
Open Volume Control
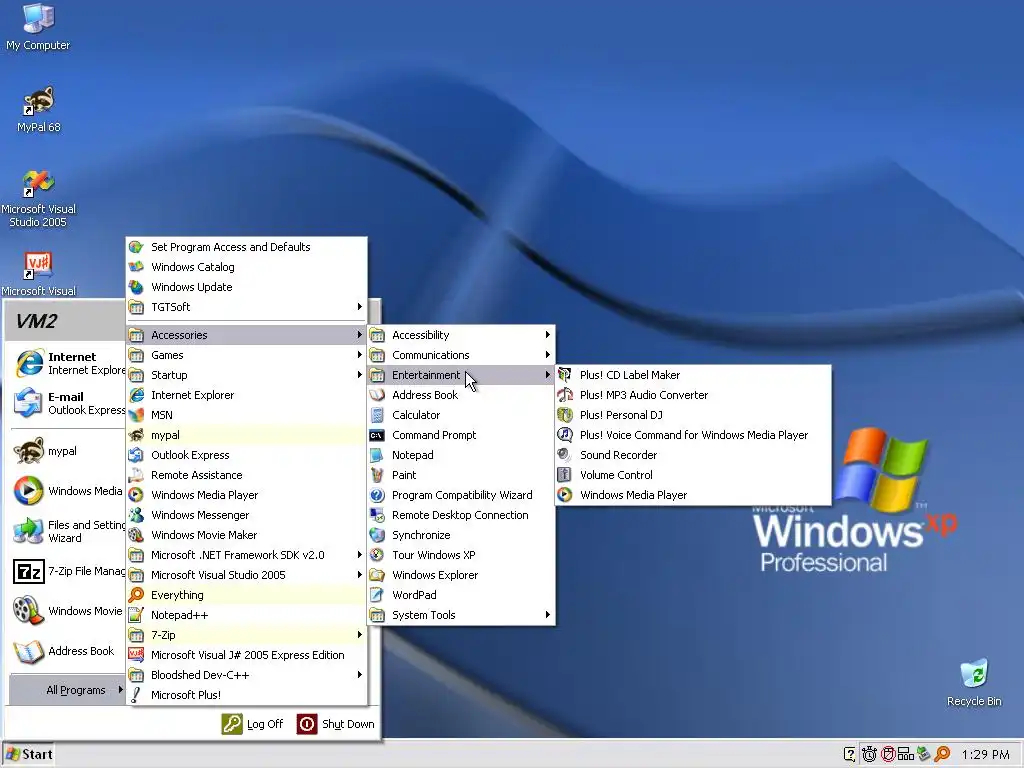point(693,475)
